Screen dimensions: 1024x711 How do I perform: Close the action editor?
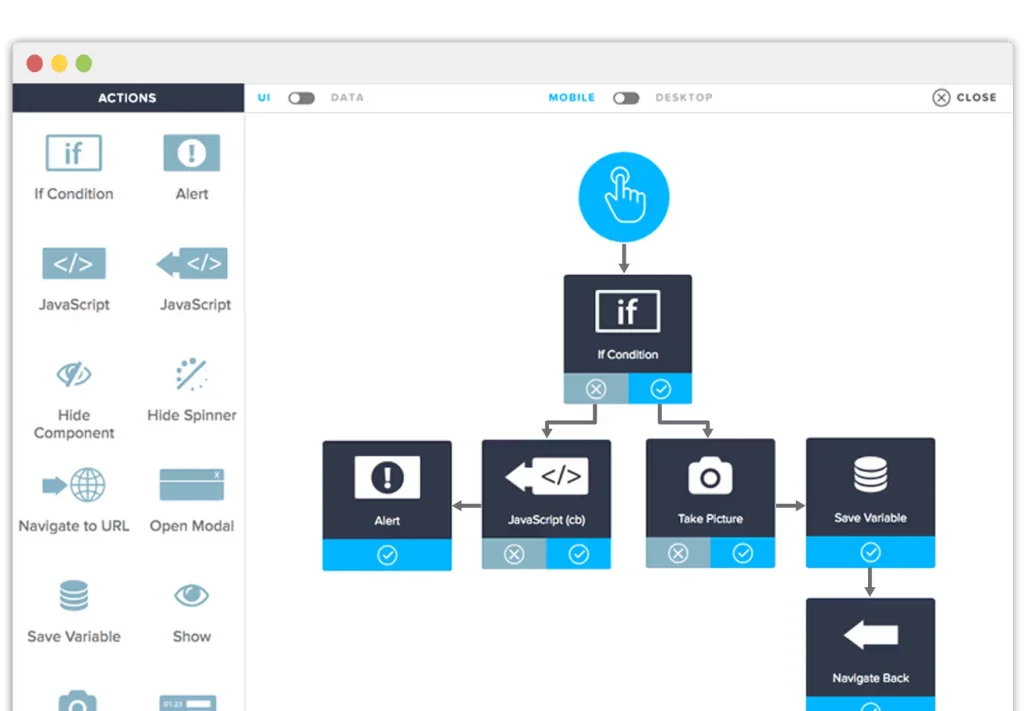click(964, 98)
